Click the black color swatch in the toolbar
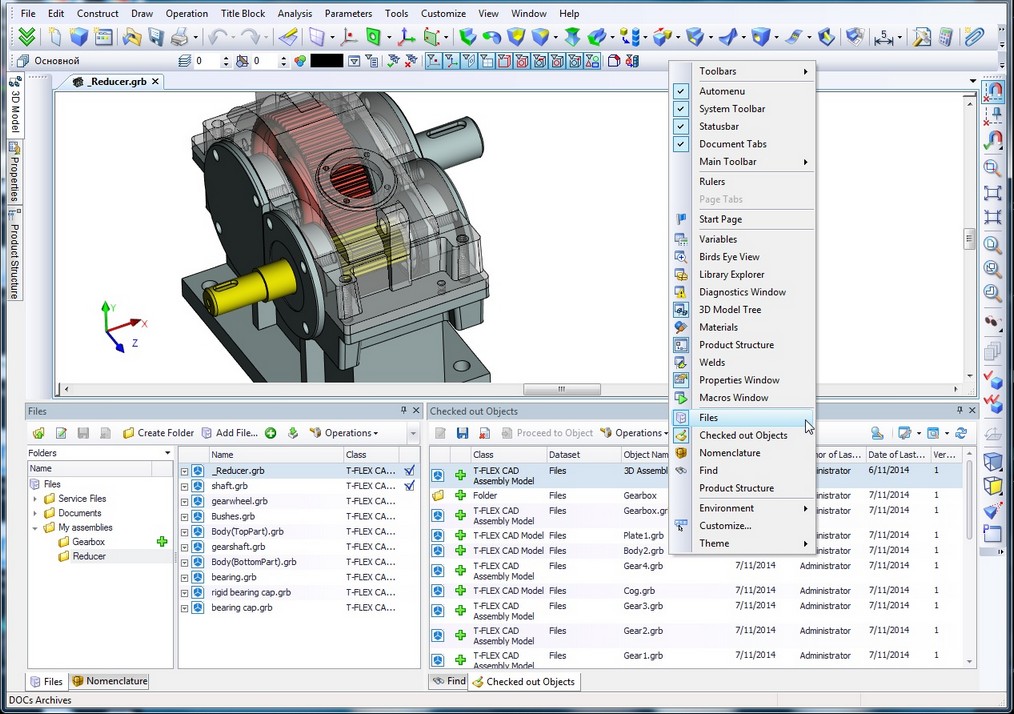1014x714 pixels. (x=327, y=61)
